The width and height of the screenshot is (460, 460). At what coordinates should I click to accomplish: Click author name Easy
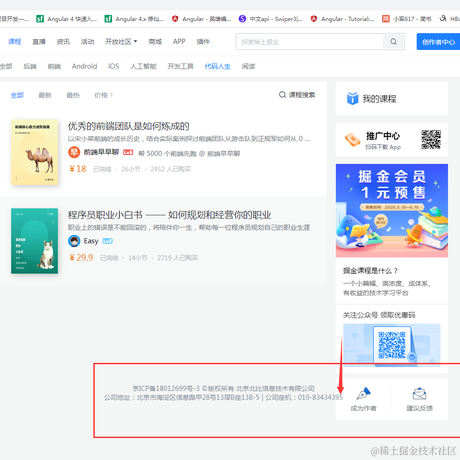coord(91,241)
